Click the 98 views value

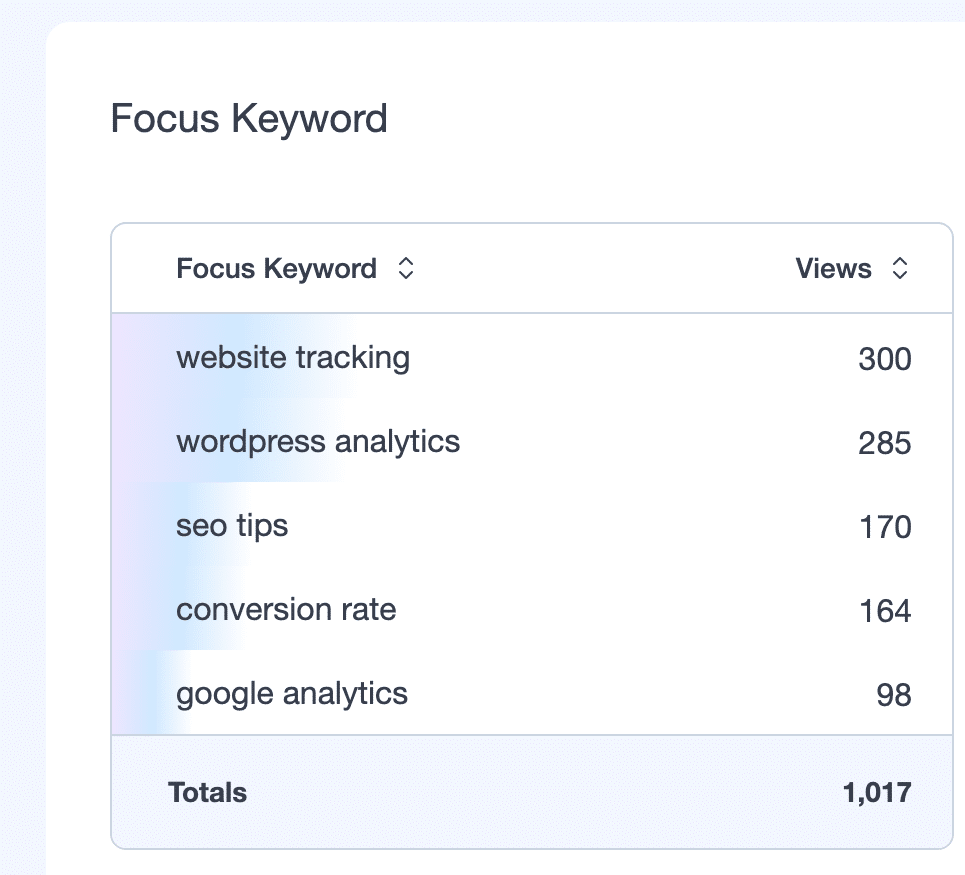(894, 695)
